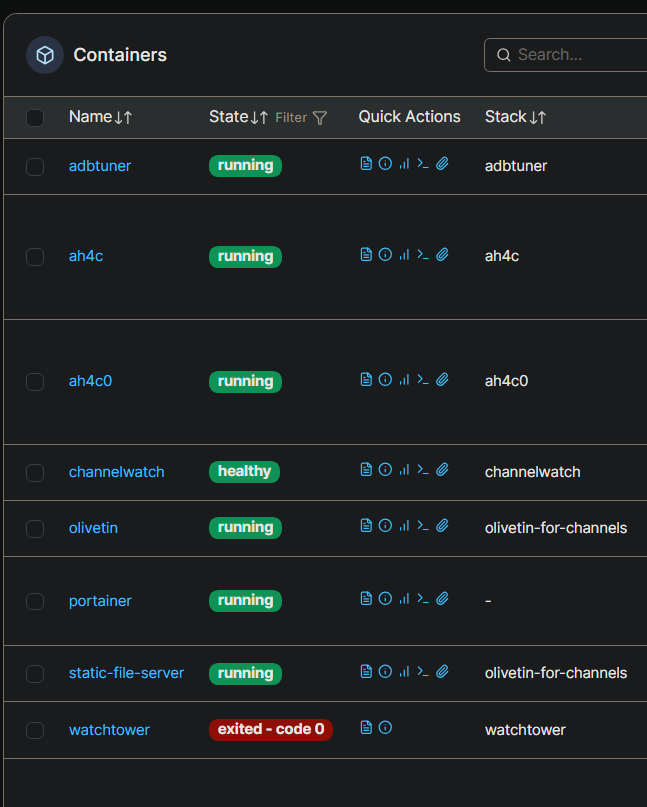
Task: Focus the Search input field
Action: [565, 55]
